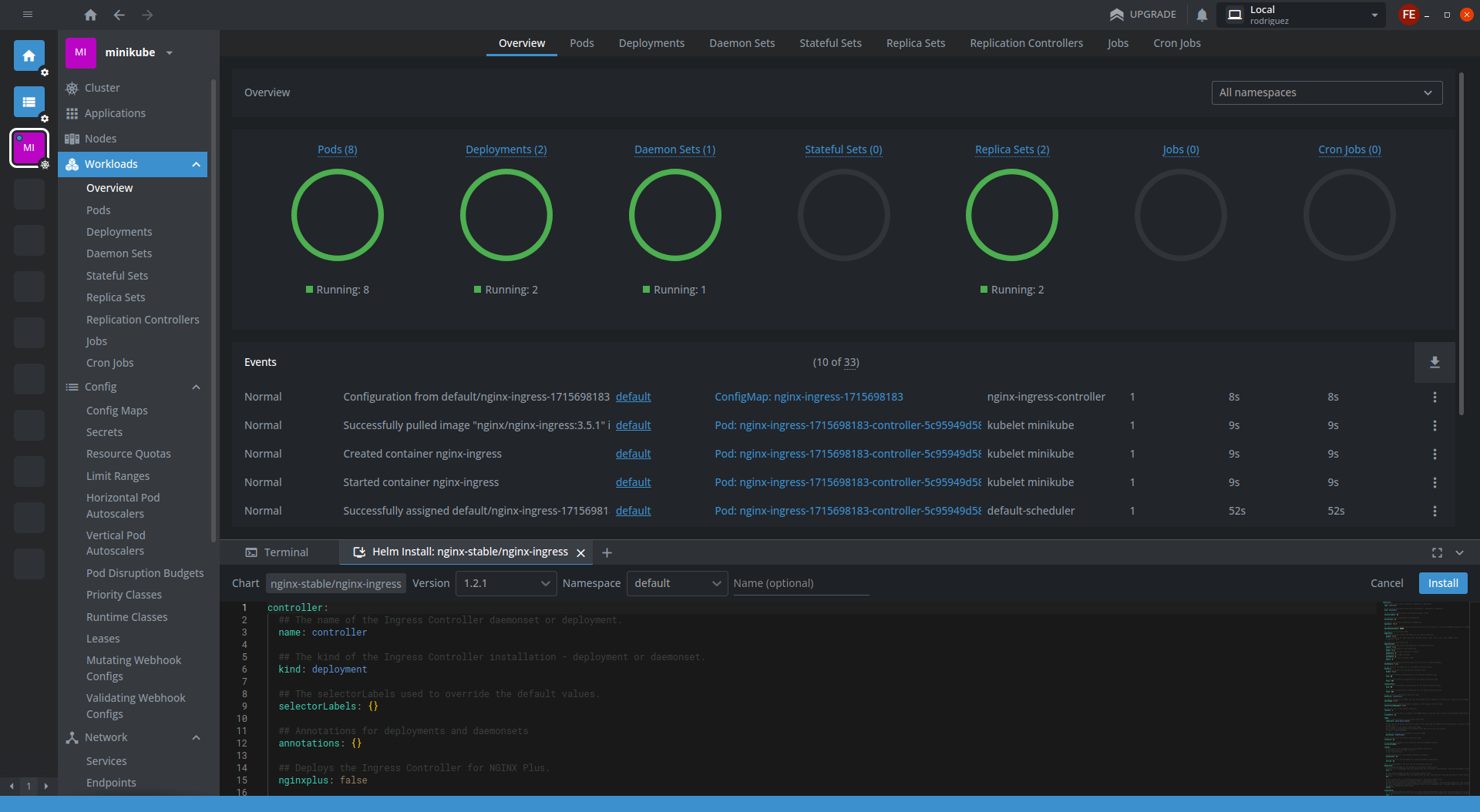Viewport: 1480px width, 812px height.
Task: Switch to the Pods tab
Action: (x=582, y=43)
